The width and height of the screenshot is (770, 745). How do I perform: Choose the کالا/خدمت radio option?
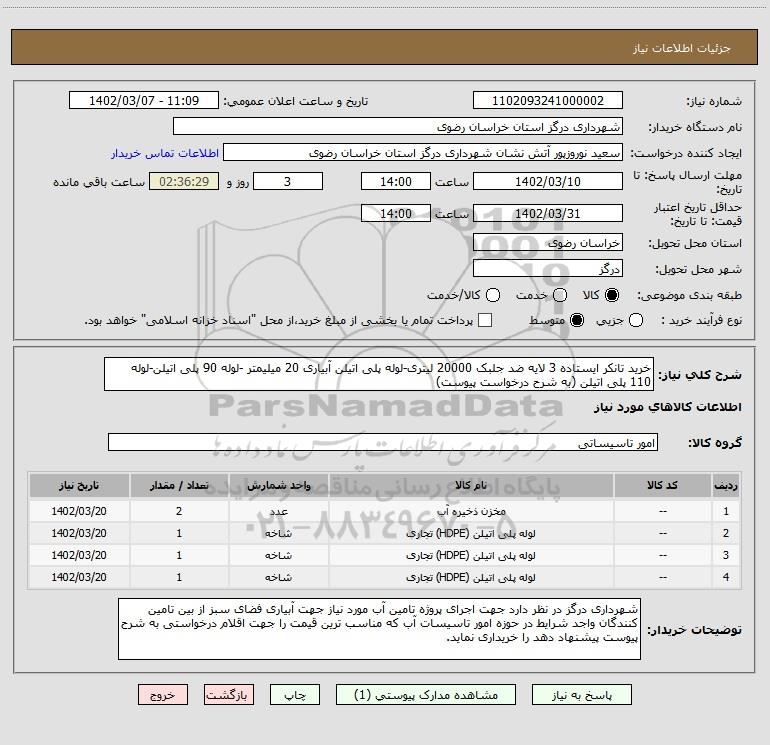click(x=493, y=295)
